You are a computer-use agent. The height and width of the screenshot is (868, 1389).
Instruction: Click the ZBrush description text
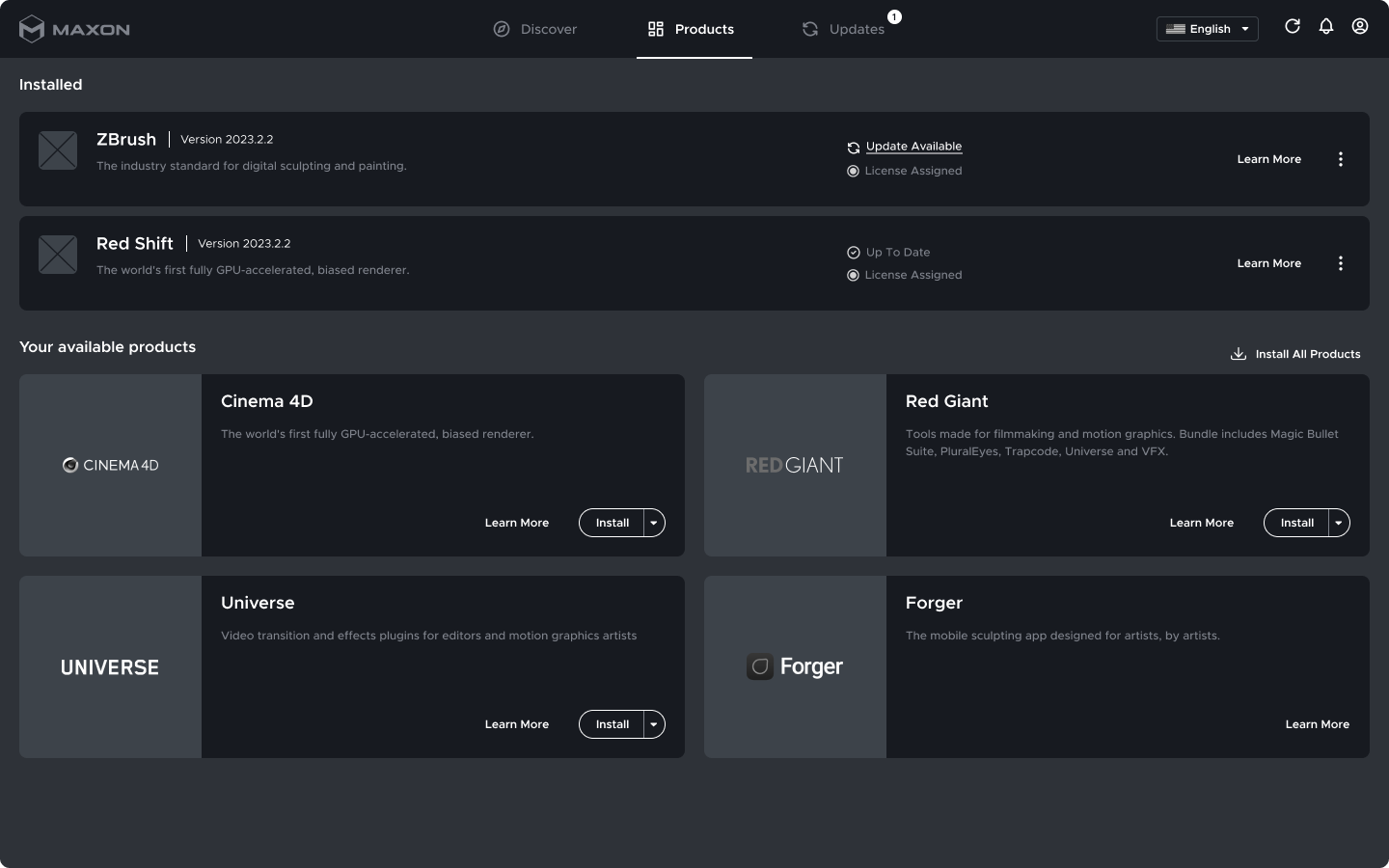click(x=252, y=166)
